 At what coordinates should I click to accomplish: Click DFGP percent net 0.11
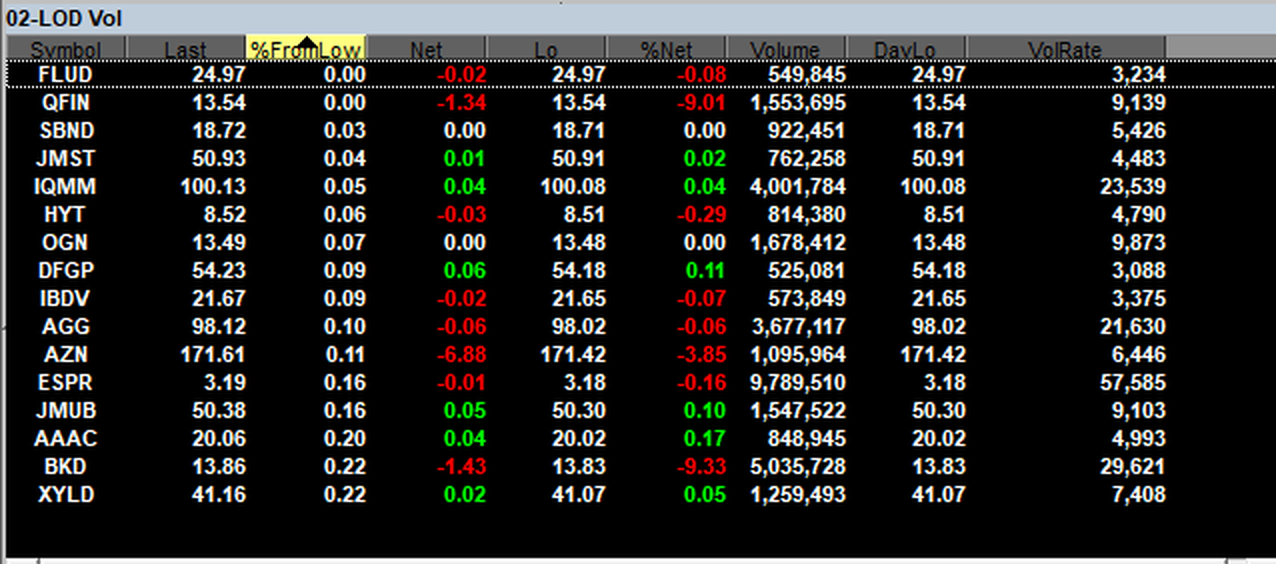(x=705, y=270)
